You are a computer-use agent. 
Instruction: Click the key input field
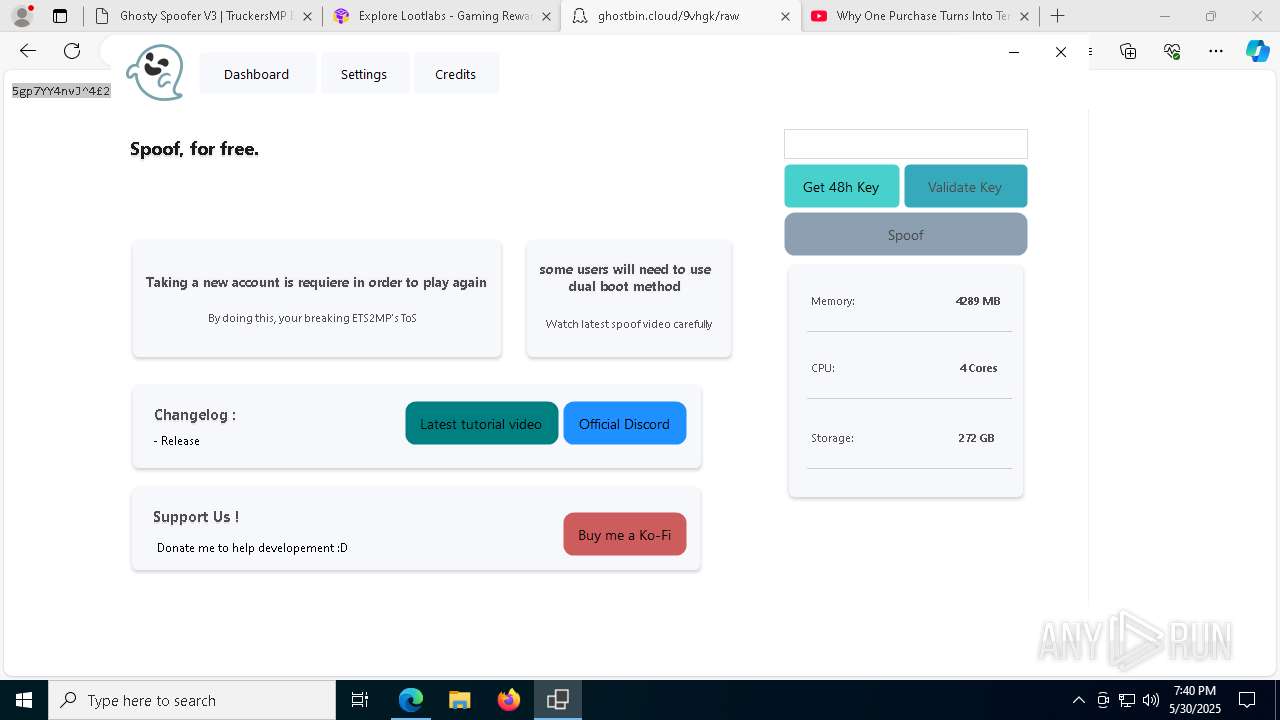[x=906, y=144]
